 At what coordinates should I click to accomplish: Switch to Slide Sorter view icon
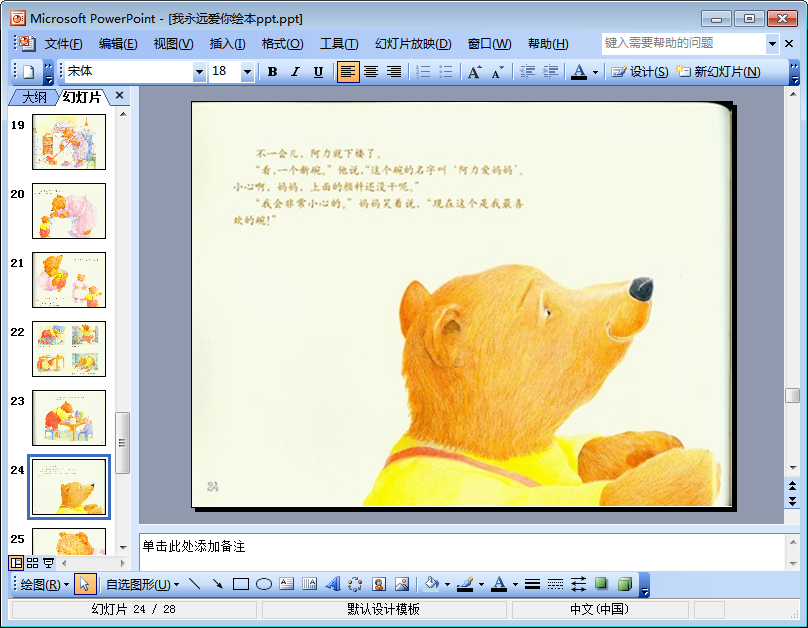[32, 563]
